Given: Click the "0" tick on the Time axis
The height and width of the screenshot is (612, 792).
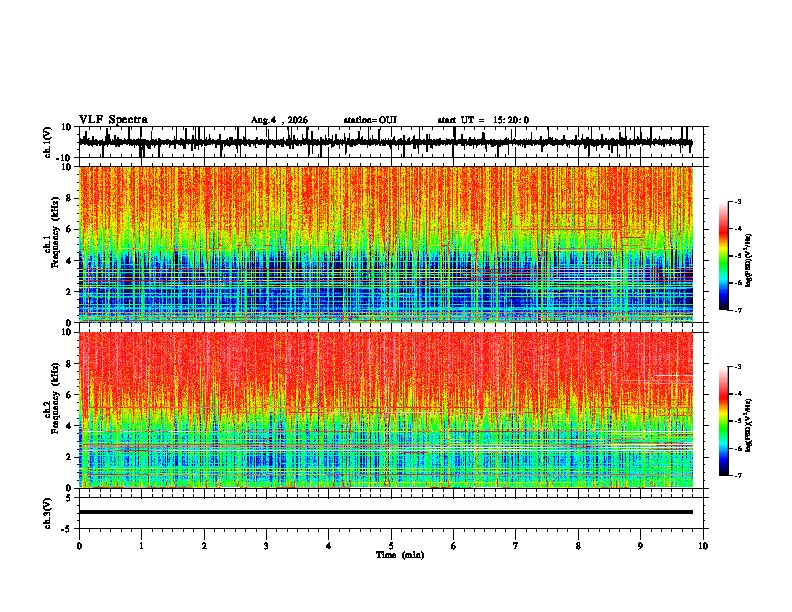Looking at the screenshot, I should click(x=79, y=546).
